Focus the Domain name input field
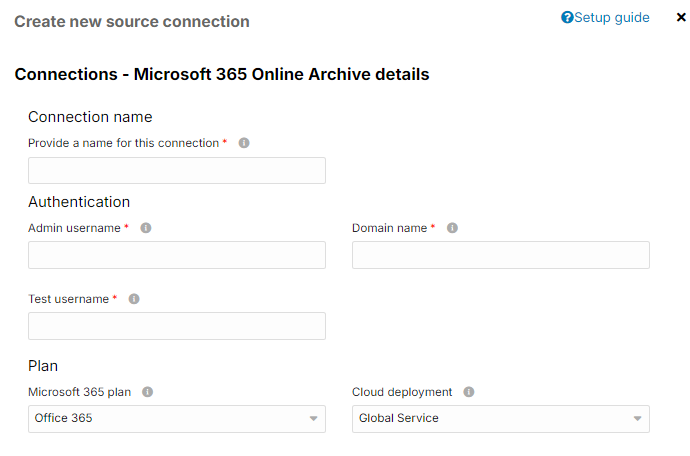The image size is (690, 456). (501, 255)
